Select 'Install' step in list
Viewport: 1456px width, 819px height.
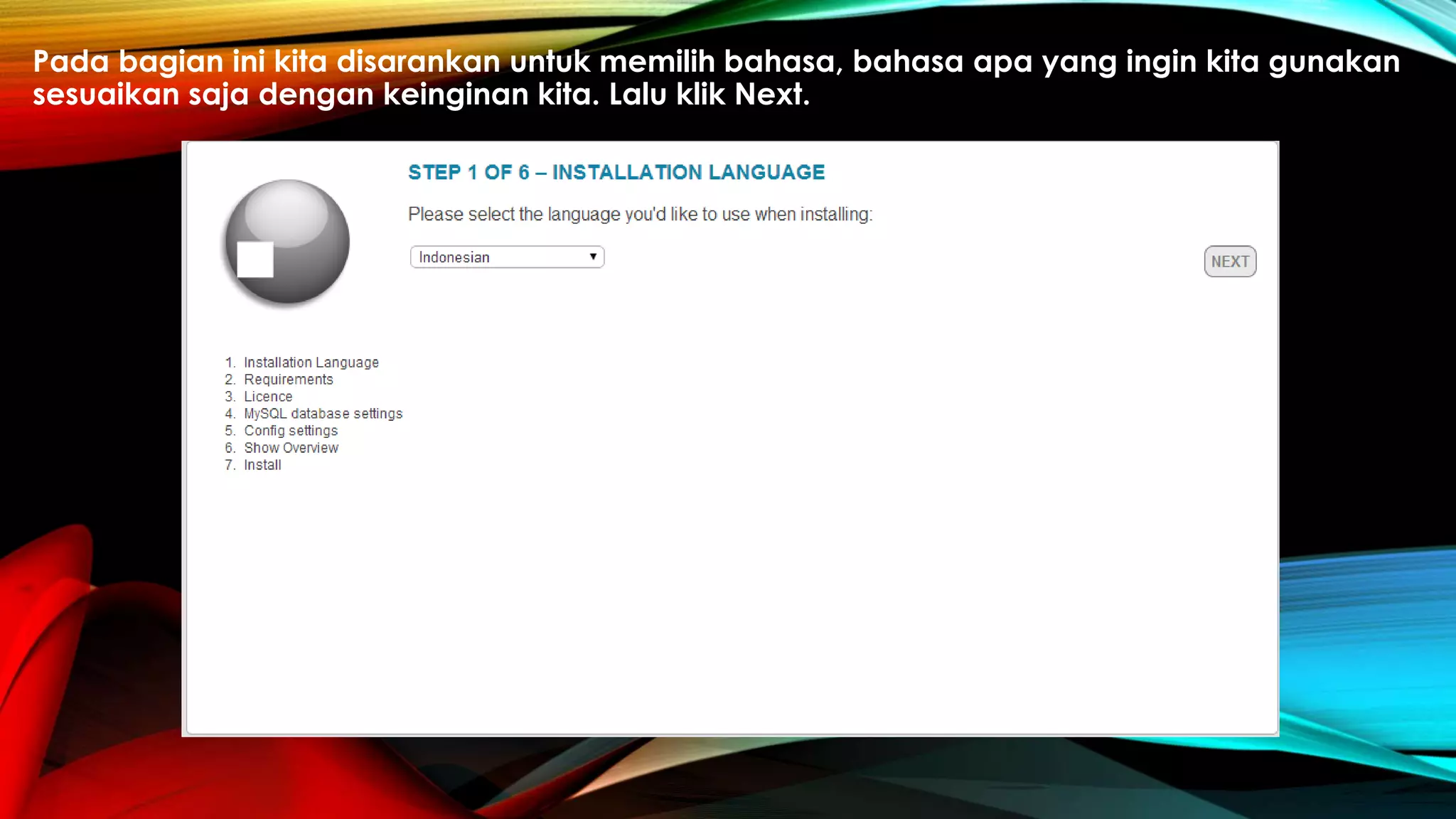[262, 465]
